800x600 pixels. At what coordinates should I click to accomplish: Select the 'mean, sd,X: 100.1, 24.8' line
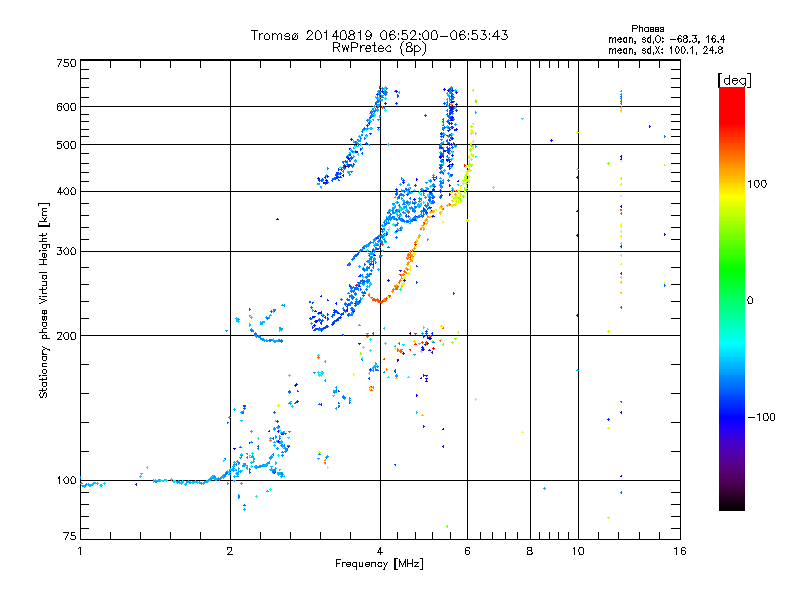(665, 50)
